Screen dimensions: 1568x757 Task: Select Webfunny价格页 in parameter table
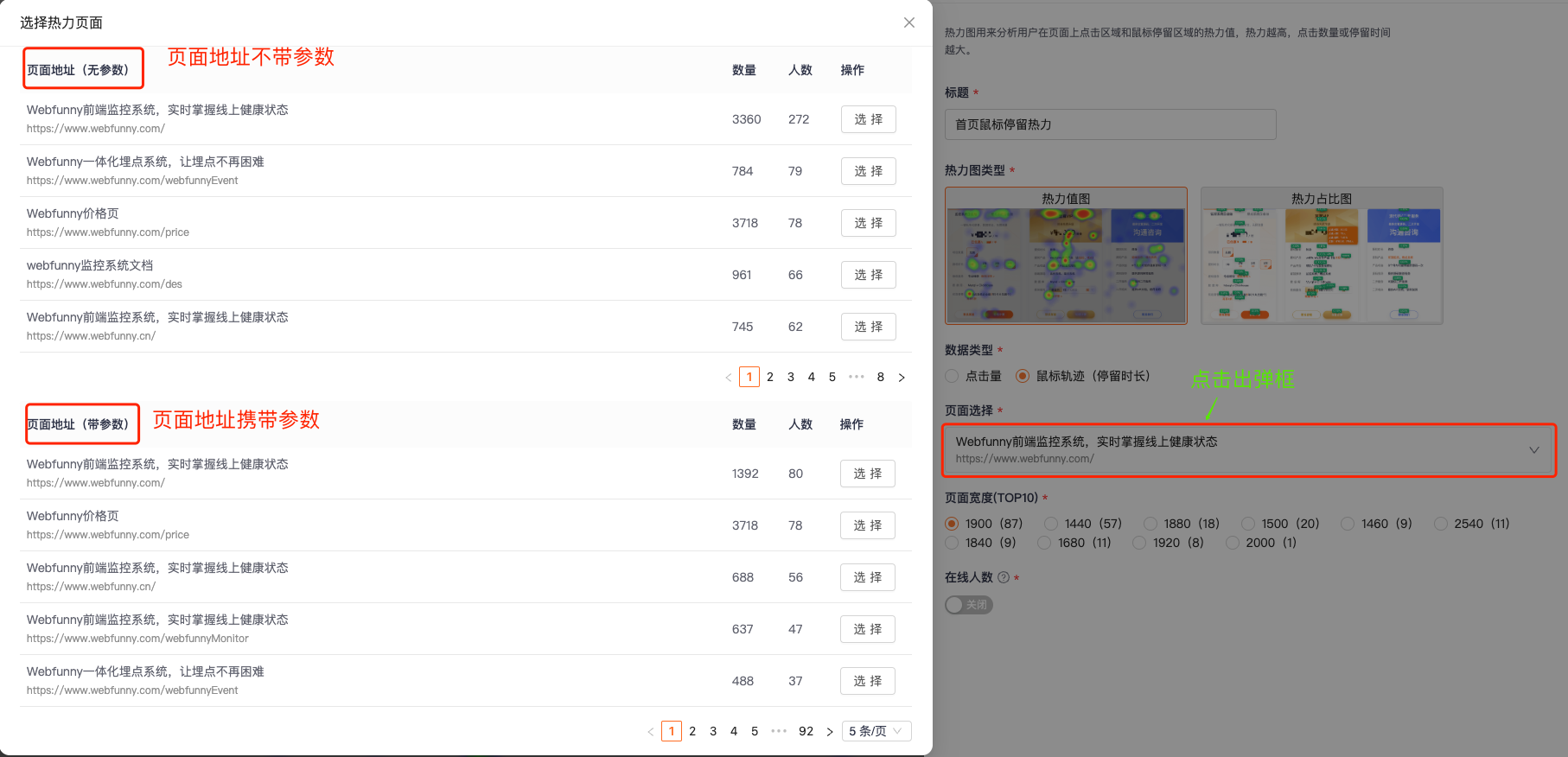868,525
